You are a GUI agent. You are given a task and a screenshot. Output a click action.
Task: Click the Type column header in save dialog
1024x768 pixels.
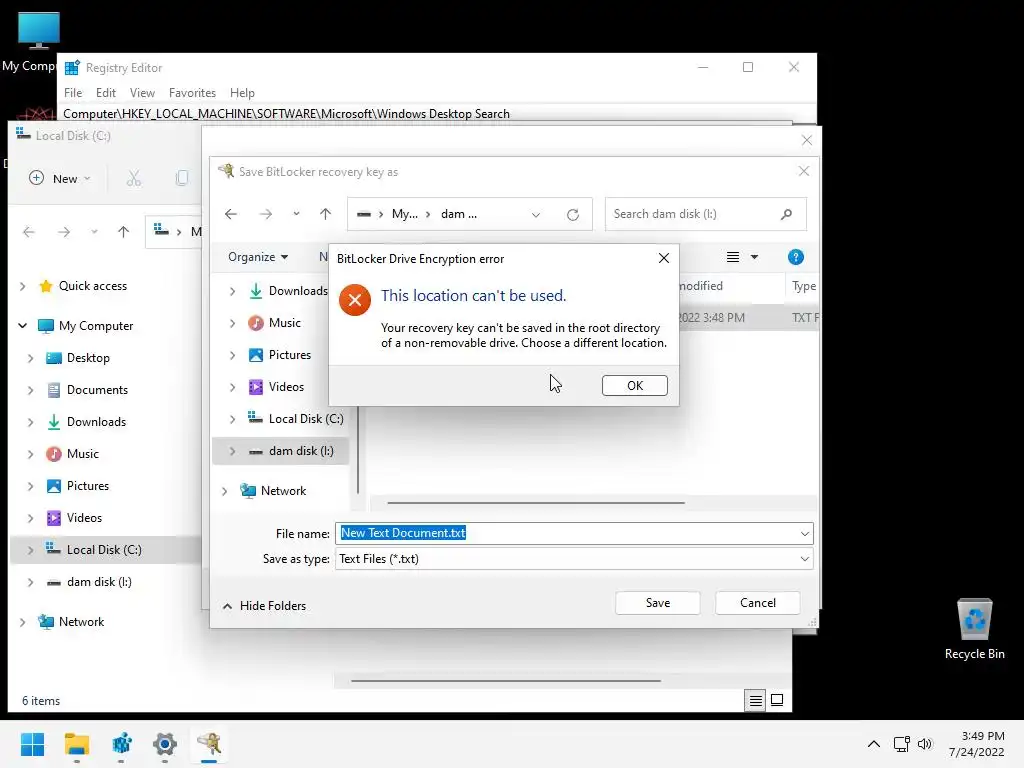pyautogui.click(x=803, y=286)
